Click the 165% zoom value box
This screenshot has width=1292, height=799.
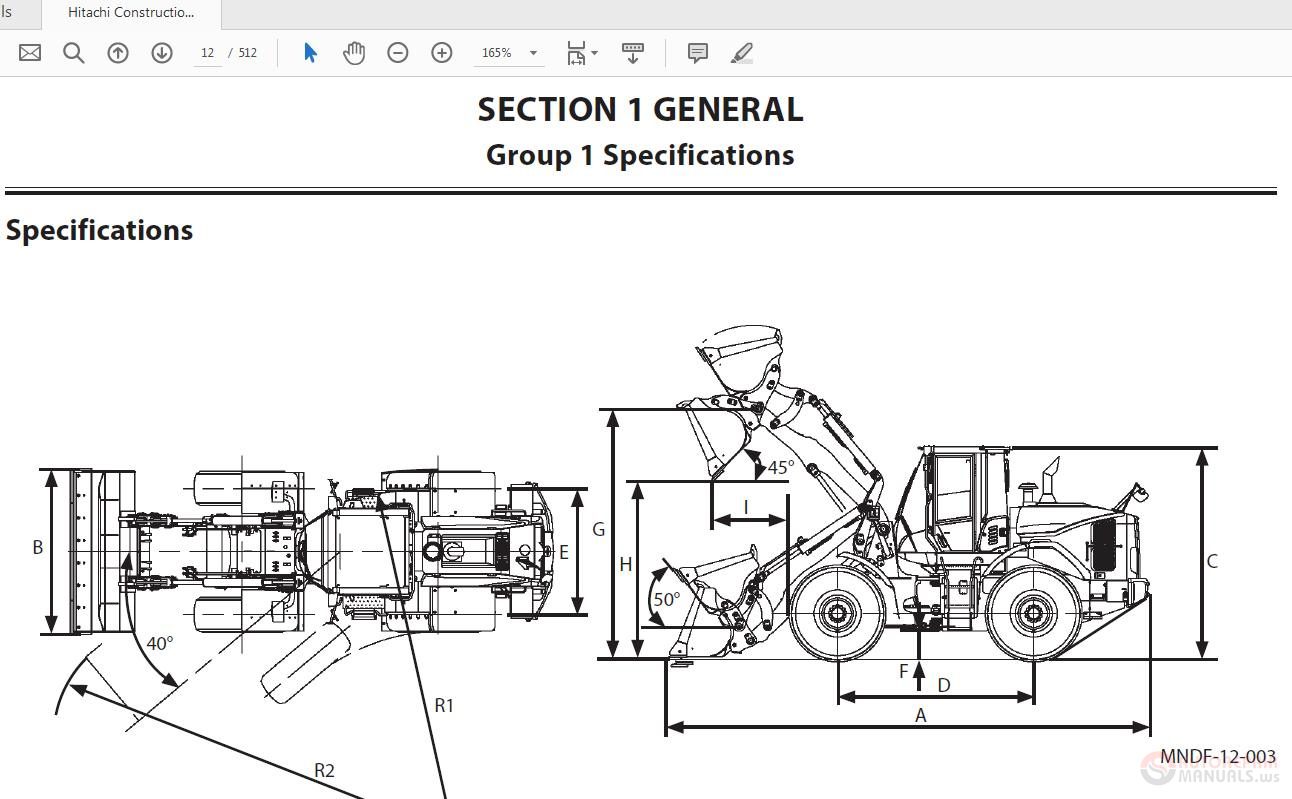pyautogui.click(x=498, y=52)
